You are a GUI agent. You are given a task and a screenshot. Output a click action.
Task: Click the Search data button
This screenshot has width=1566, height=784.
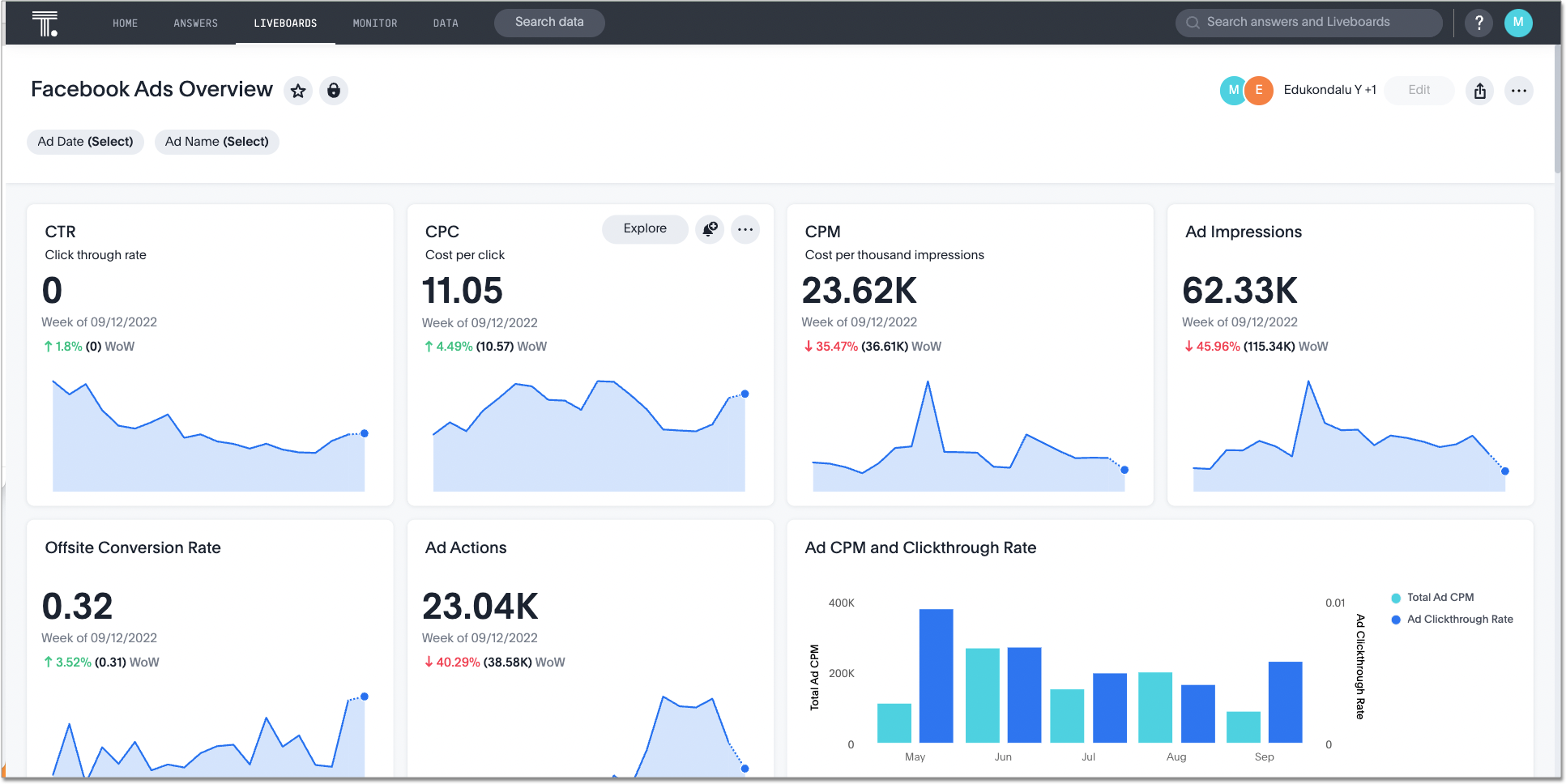pyautogui.click(x=549, y=23)
